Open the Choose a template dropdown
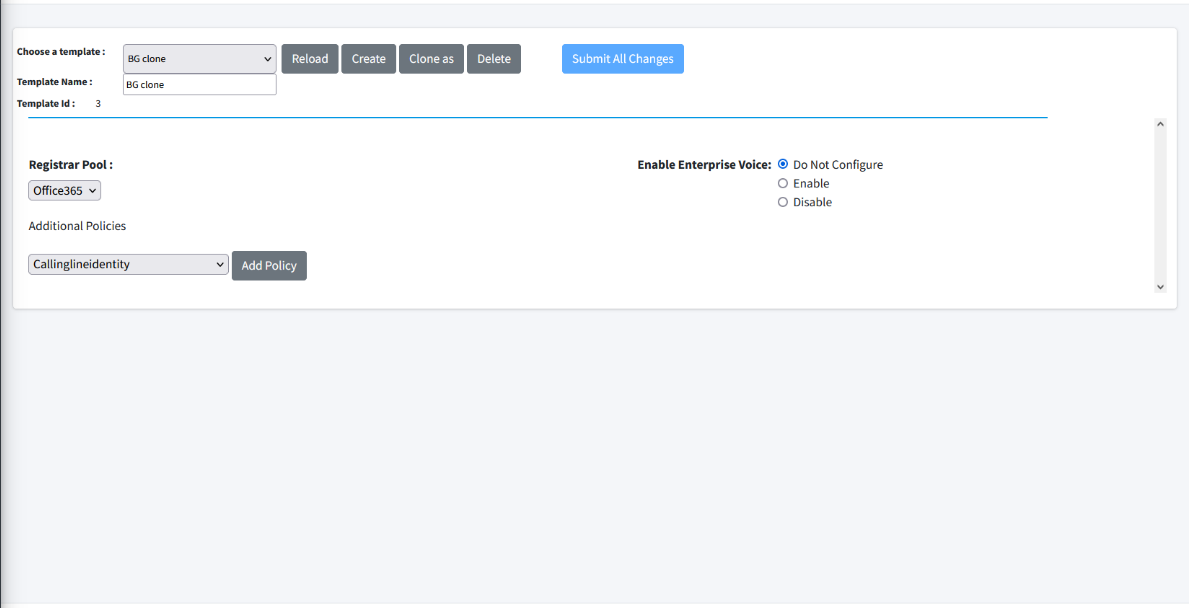Viewport: 1189px width, 608px height. coord(199,59)
